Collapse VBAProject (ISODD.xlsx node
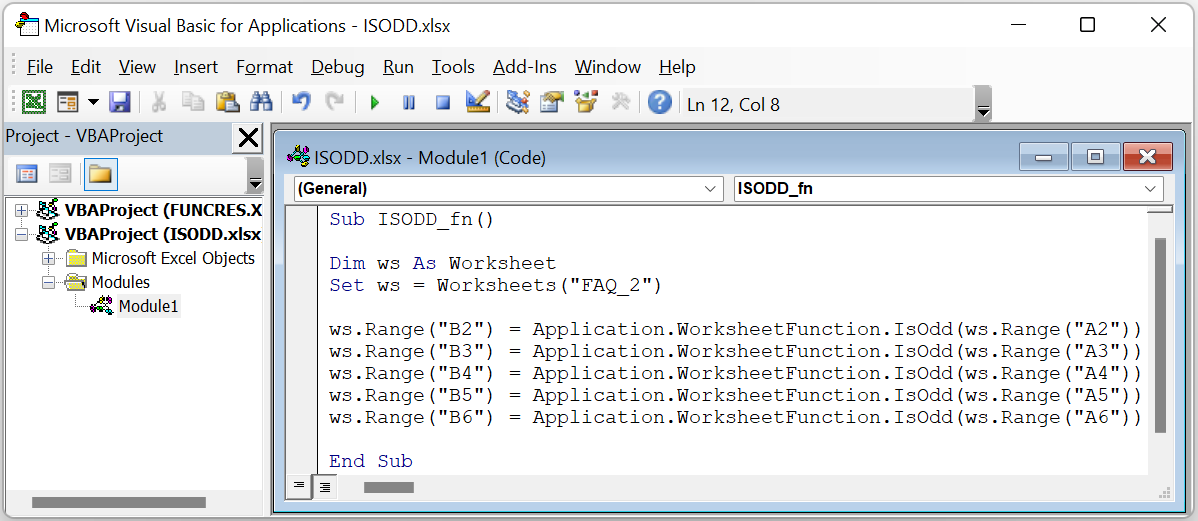1198x521 pixels. (21, 234)
